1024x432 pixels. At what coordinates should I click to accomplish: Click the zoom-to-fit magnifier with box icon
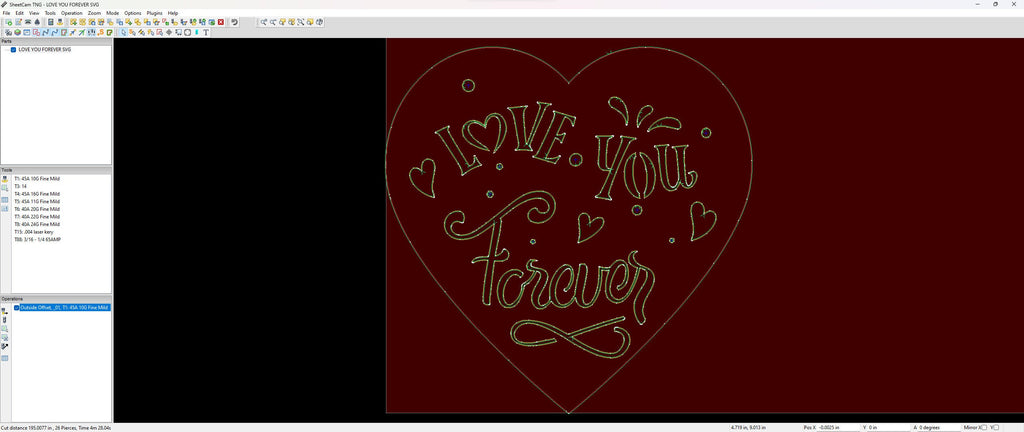(300, 22)
